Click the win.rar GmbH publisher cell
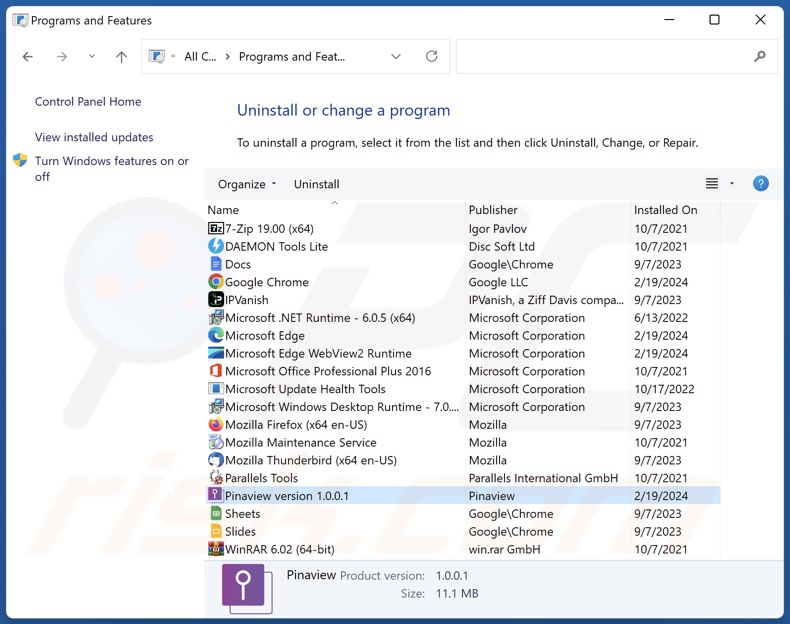The width and height of the screenshot is (790, 624). 504,549
